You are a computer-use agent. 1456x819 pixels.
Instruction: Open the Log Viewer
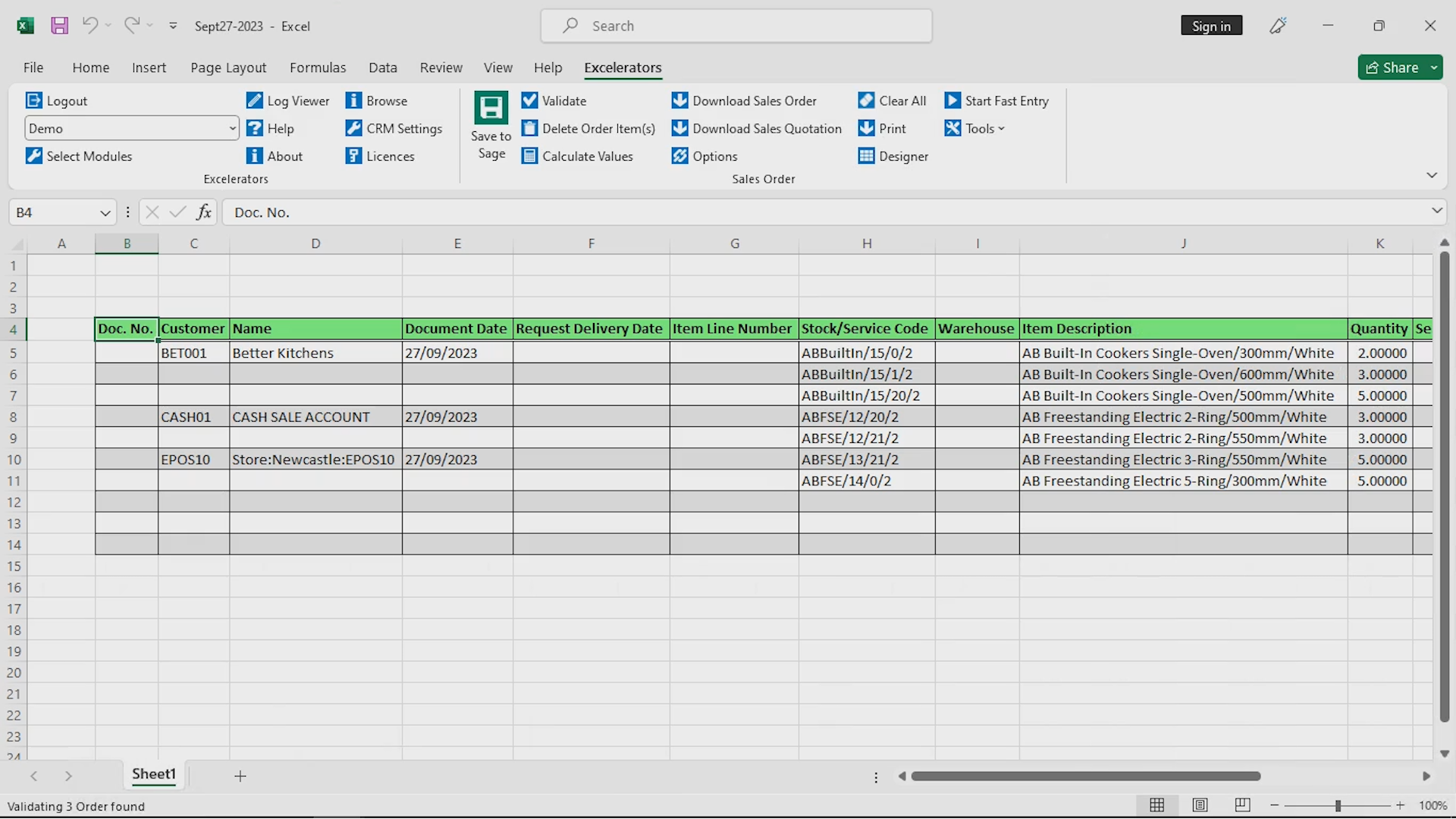click(x=288, y=101)
